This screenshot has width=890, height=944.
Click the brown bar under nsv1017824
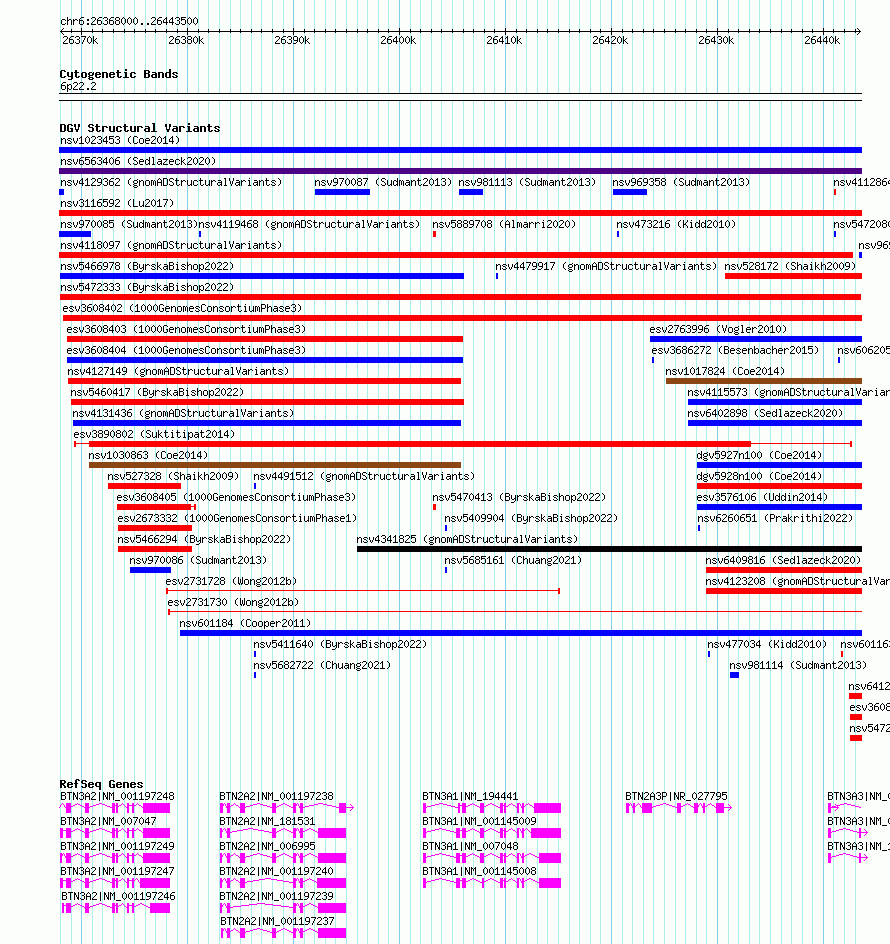pyautogui.click(x=764, y=381)
